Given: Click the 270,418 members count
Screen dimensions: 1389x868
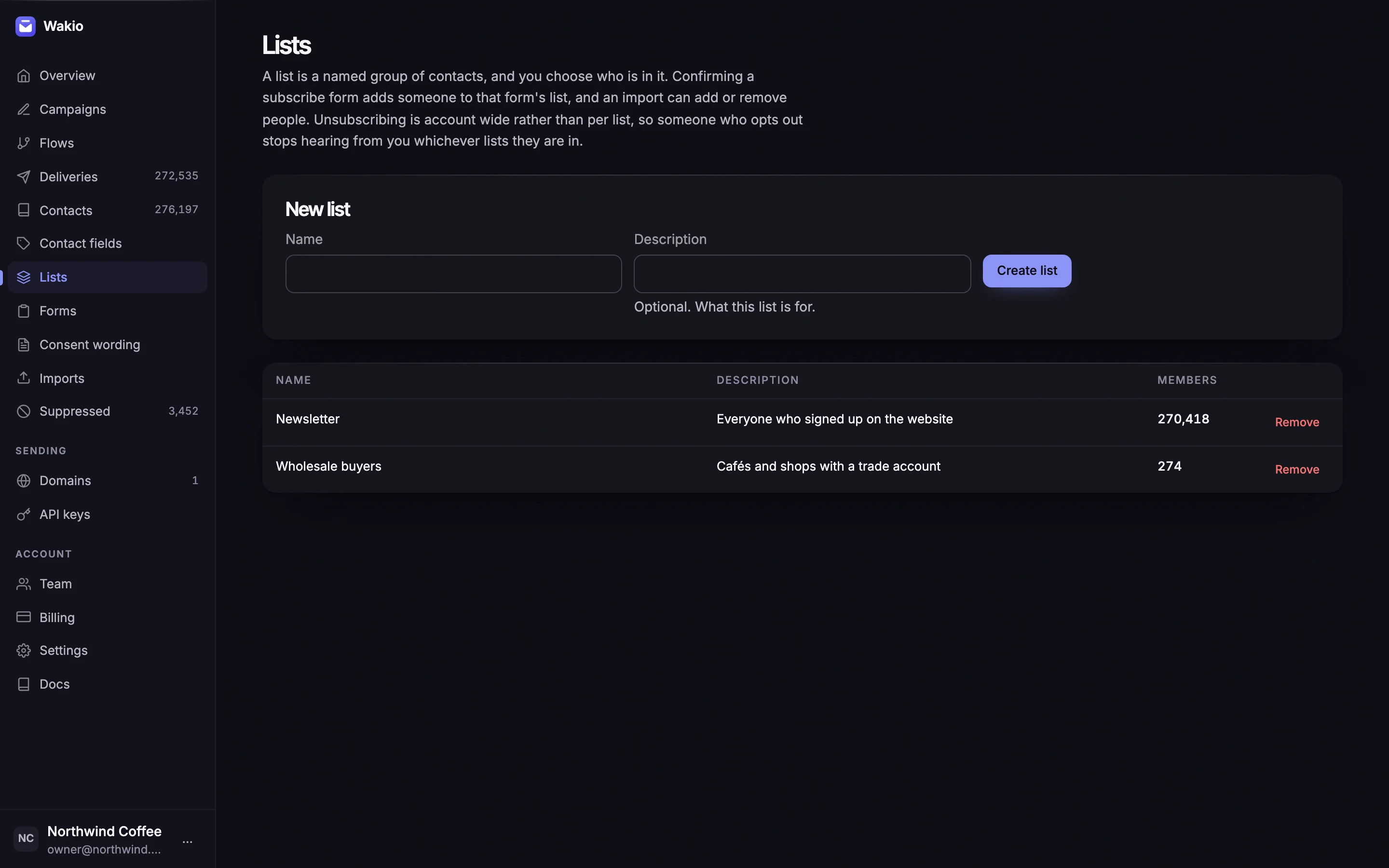Looking at the screenshot, I should tap(1183, 419).
